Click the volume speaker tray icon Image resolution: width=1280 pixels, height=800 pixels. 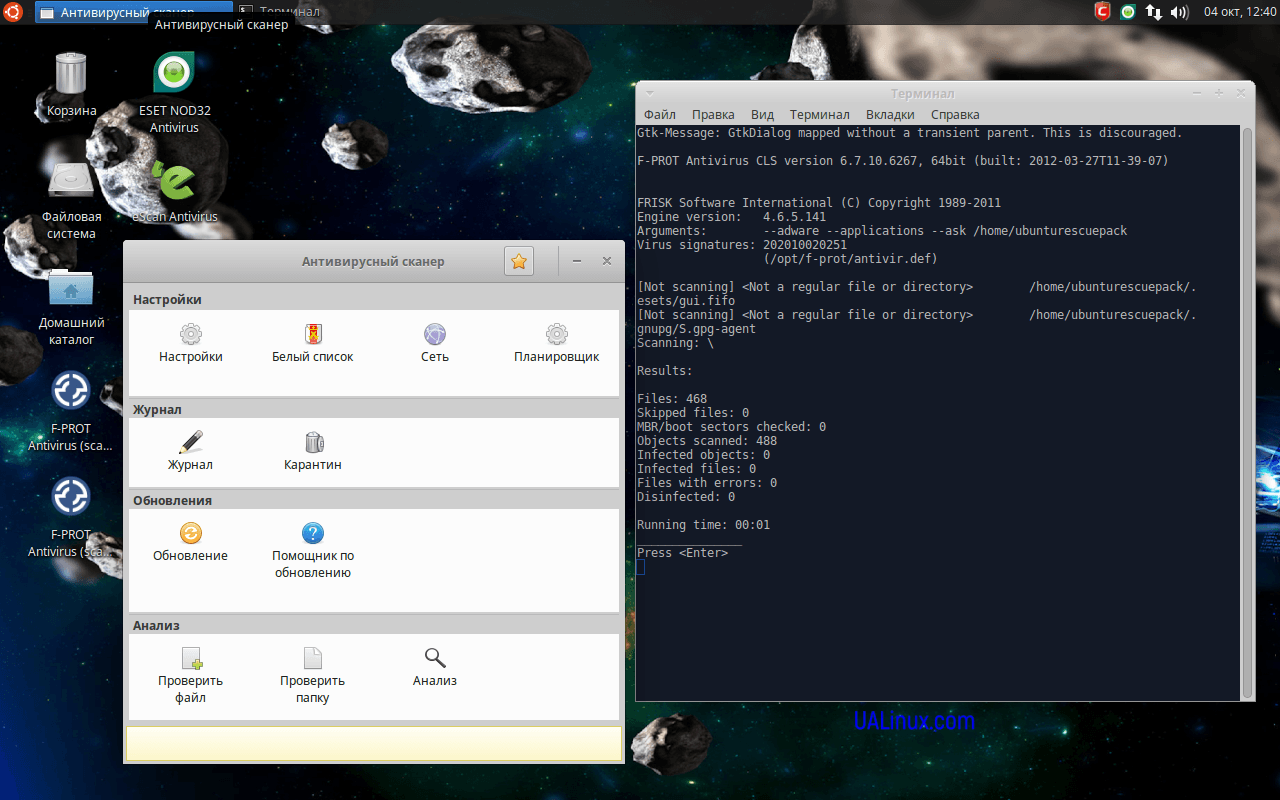tap(1179, 12)
